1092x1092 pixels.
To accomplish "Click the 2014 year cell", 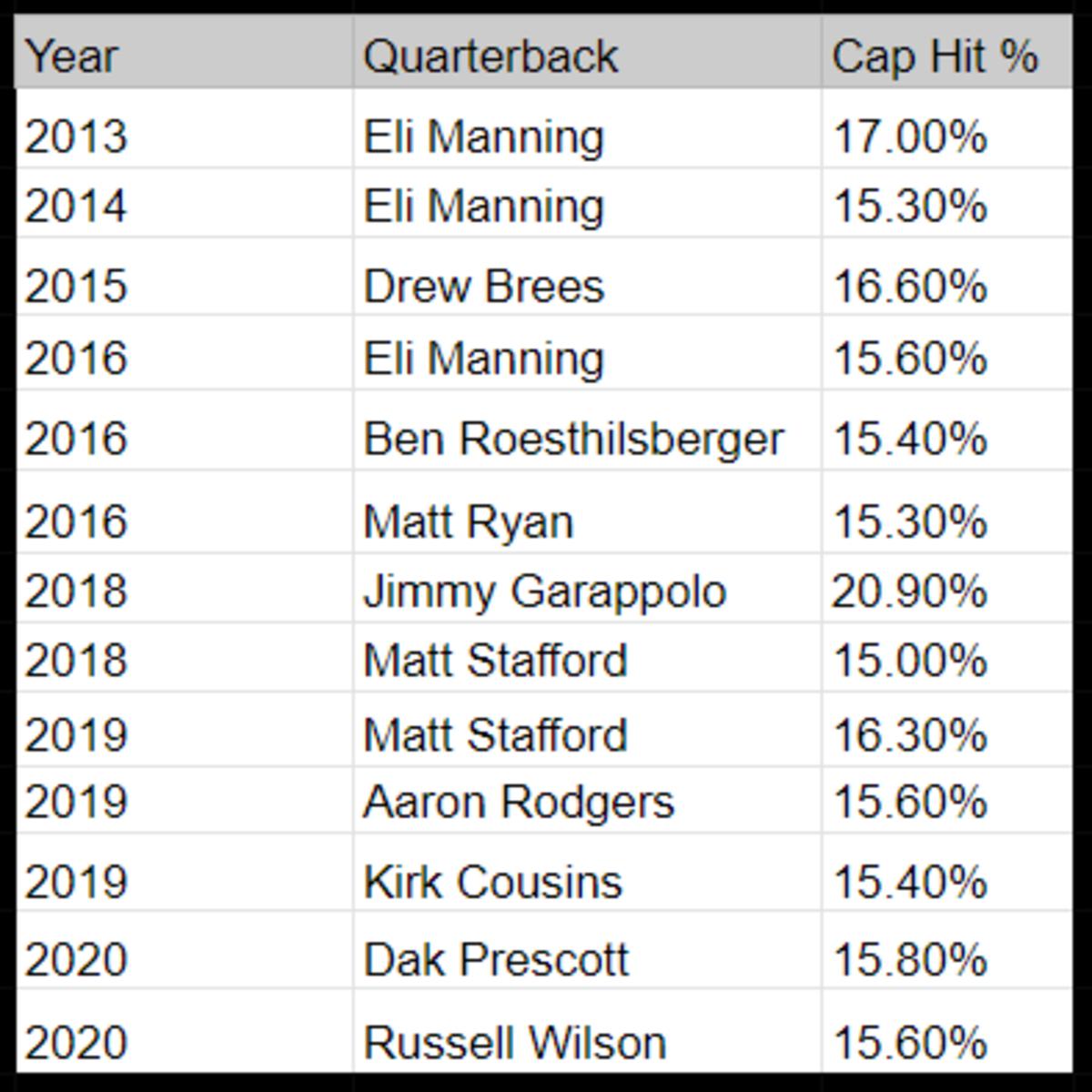I will coord(182,206).
